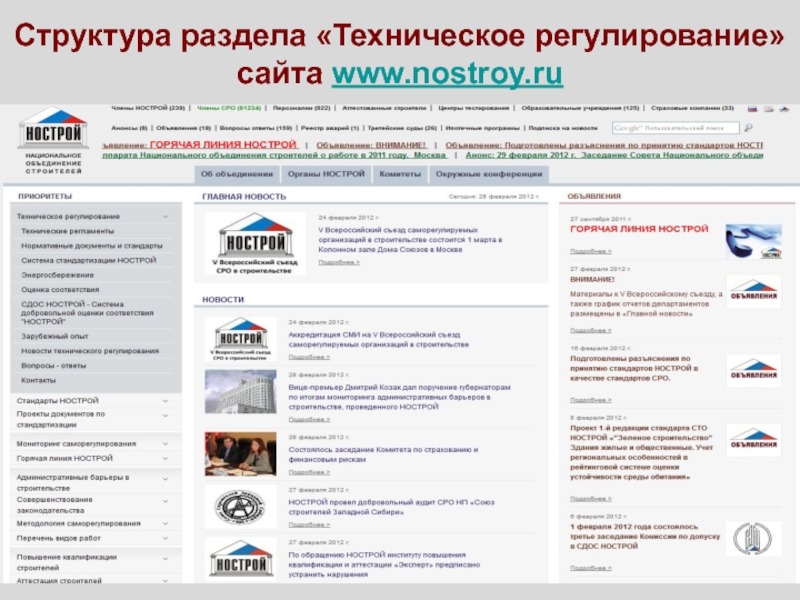Open Вице-премьер Дмитрий Козак news headline
The image size is (800, 600).
[399, 397]
